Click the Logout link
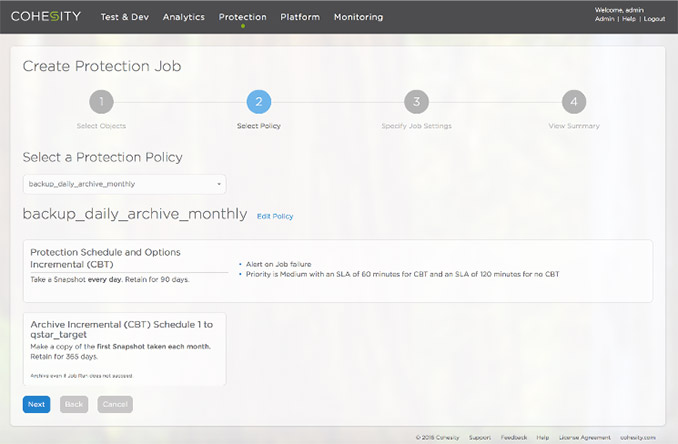 (x=654, y=19)
